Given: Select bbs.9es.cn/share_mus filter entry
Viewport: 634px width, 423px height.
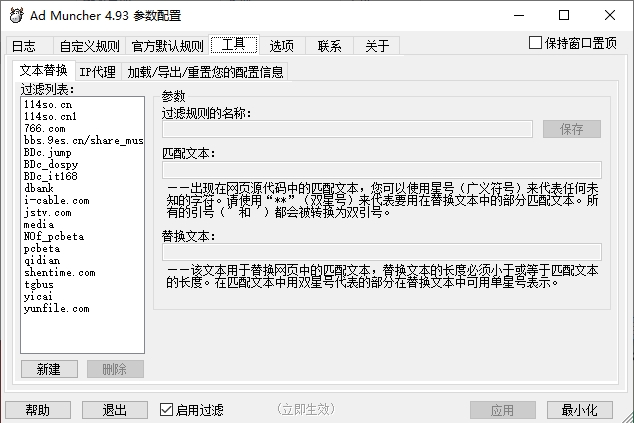Looking at the screenshot, I should [82, 140].
